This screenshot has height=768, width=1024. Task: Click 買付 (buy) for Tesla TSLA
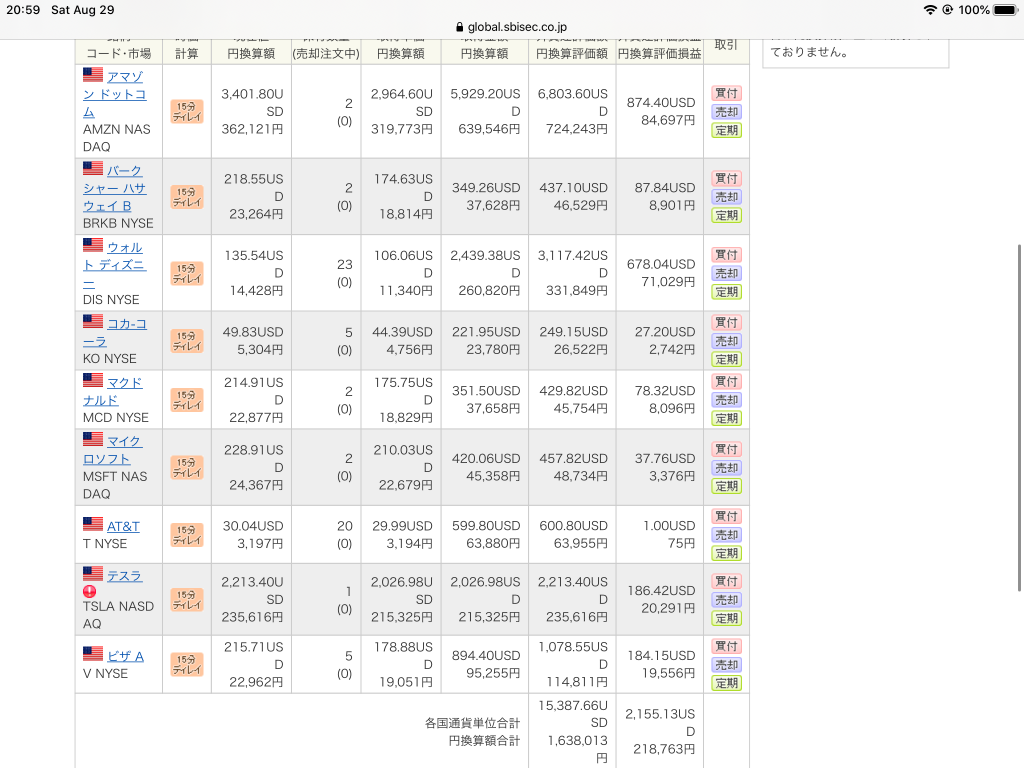[726, 581]
